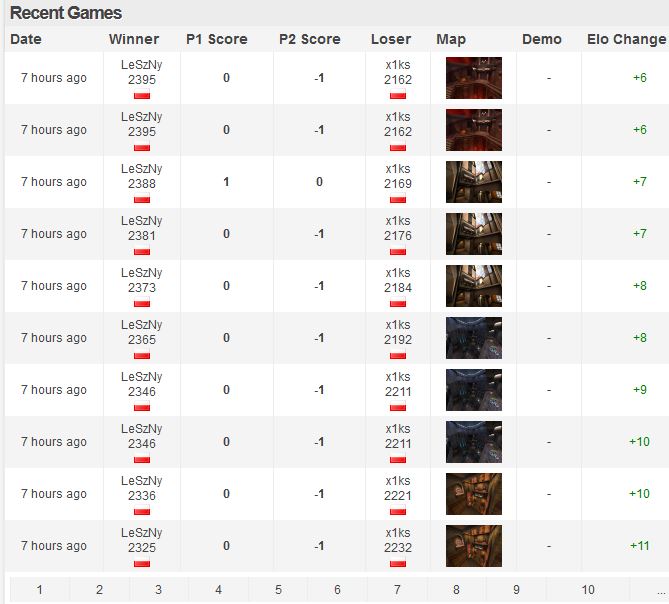Open map thumbnail in x1ks 2192 row

click(473, 338)
